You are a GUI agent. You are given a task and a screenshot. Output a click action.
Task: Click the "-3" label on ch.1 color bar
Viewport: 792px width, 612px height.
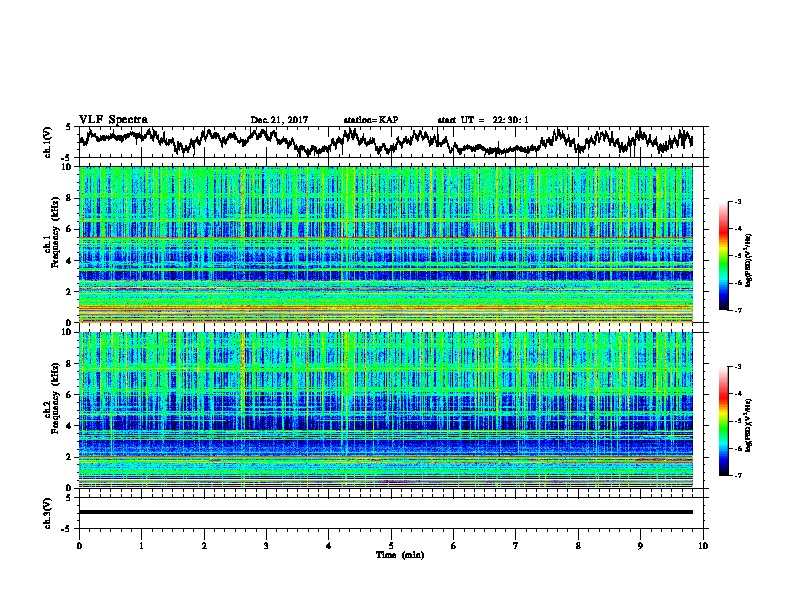tap(738, 202)
